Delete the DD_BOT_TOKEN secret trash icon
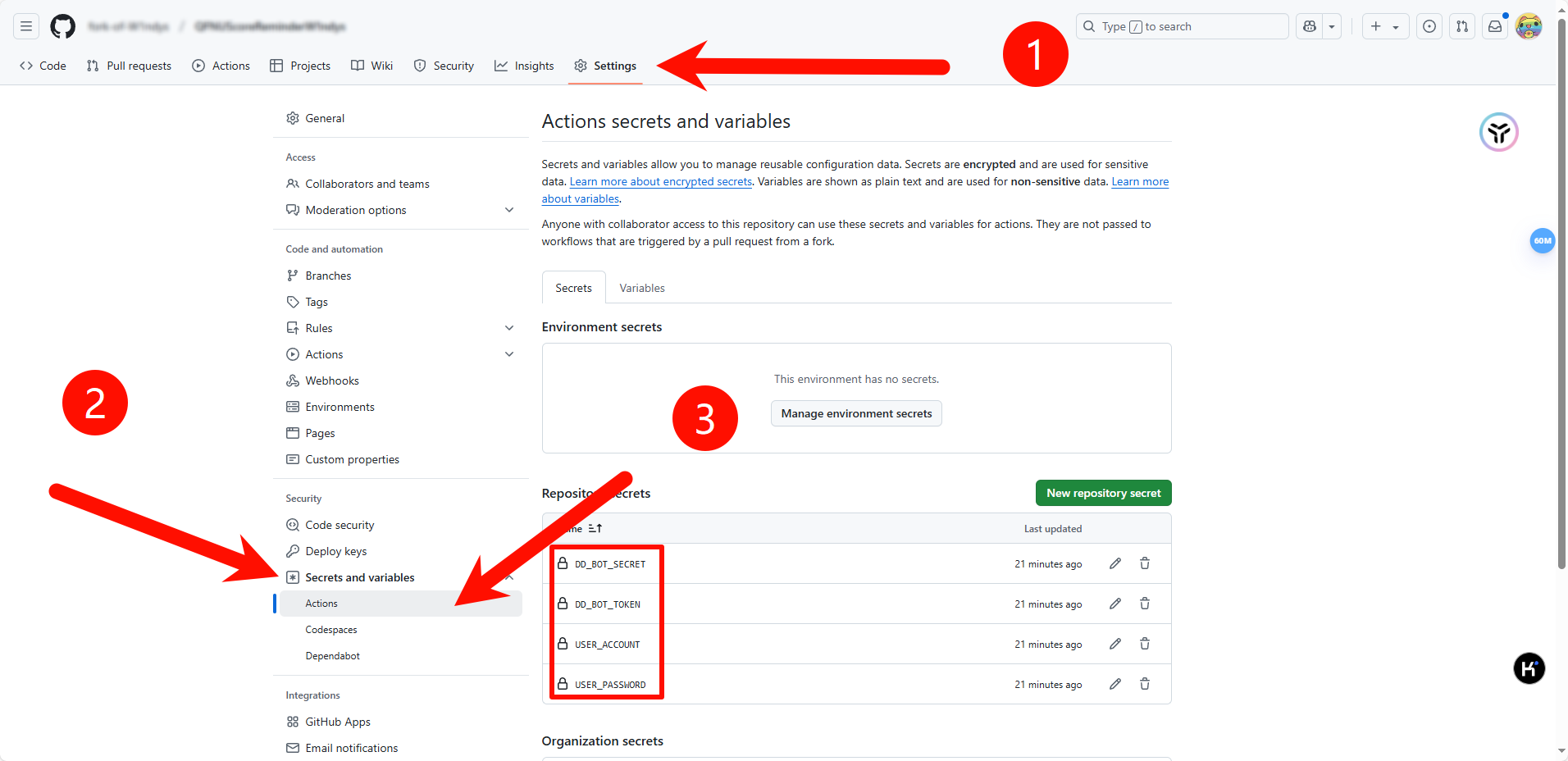Image resolution: width=1568 pixels, height=761 pixels. (x=1145, y=604)
